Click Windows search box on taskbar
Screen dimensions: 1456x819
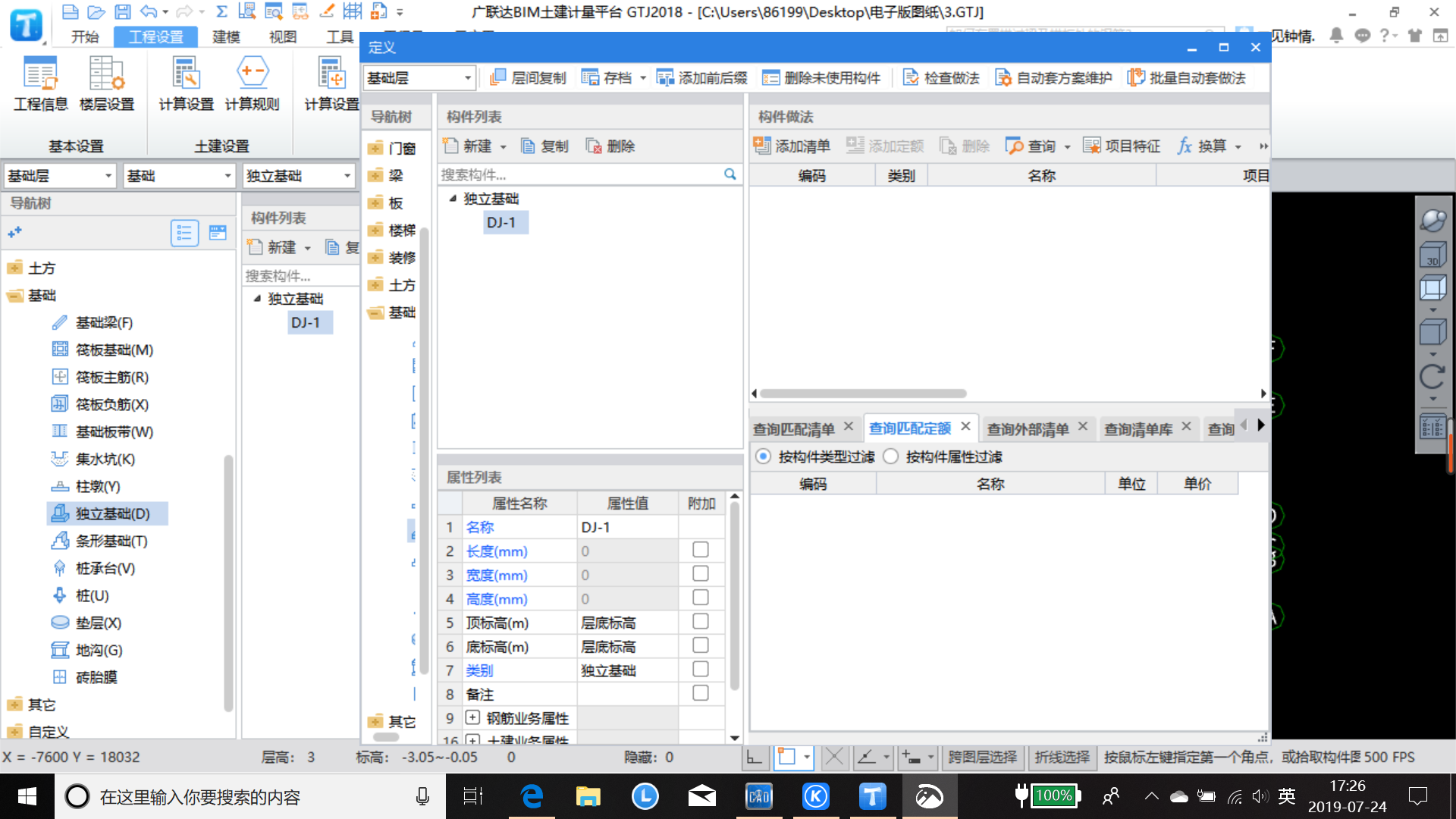click(x=250, y=797)
